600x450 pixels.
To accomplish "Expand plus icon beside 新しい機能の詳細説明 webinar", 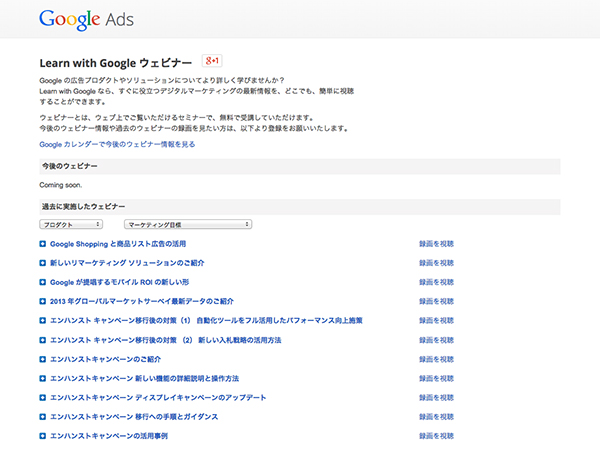I will click(x=42, y=378).
